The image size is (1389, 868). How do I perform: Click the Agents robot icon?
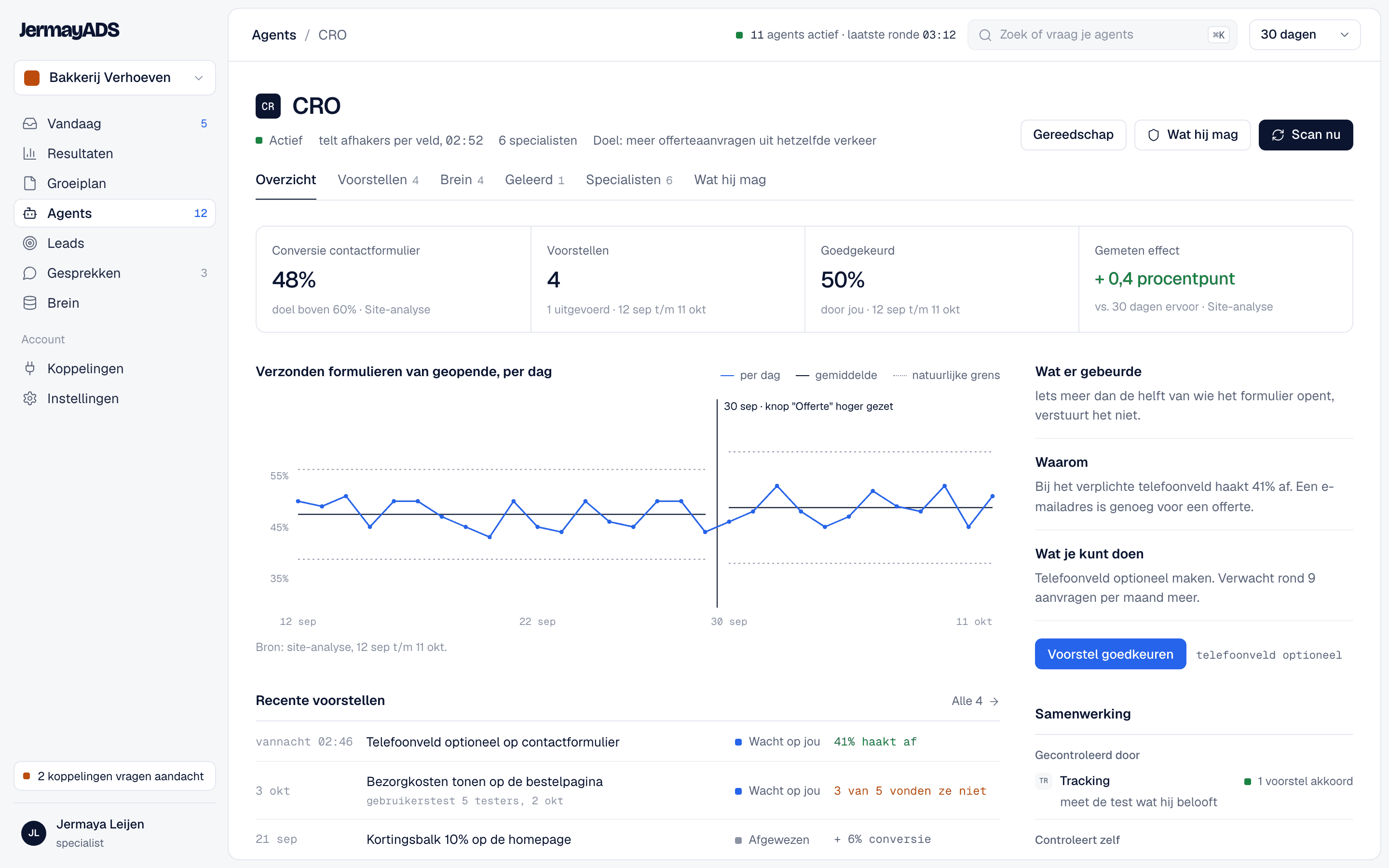click(30, 213)
